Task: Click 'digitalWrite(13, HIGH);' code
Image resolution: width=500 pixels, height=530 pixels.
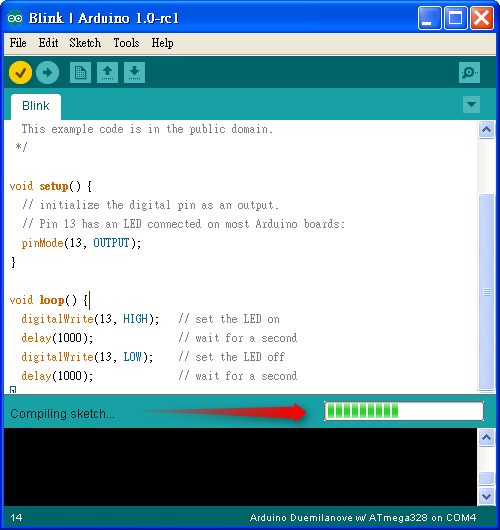Action: click(90, 319)
